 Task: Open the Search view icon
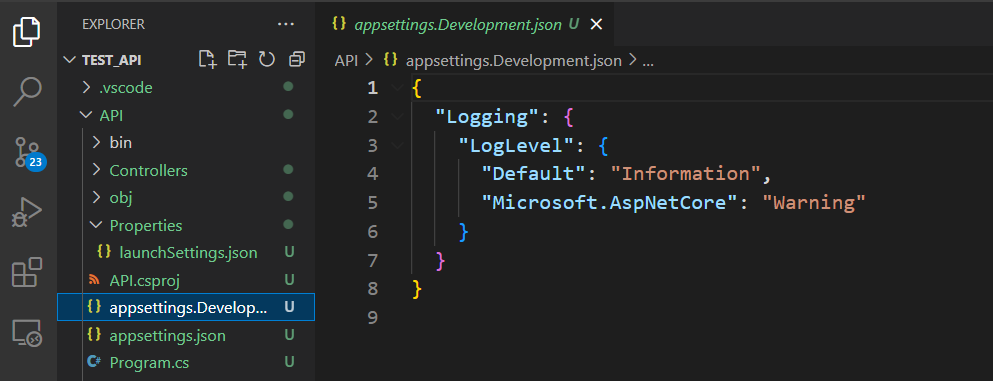tap(27, 92)
